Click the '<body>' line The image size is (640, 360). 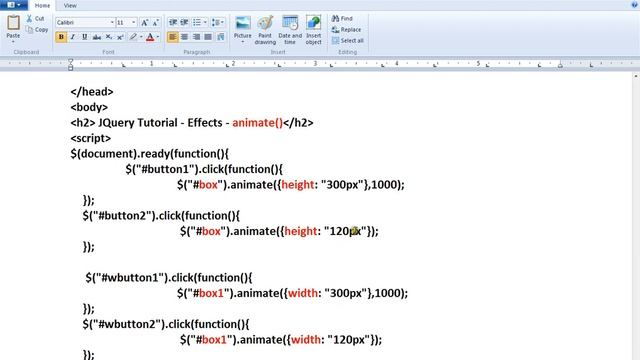point(89,107)
